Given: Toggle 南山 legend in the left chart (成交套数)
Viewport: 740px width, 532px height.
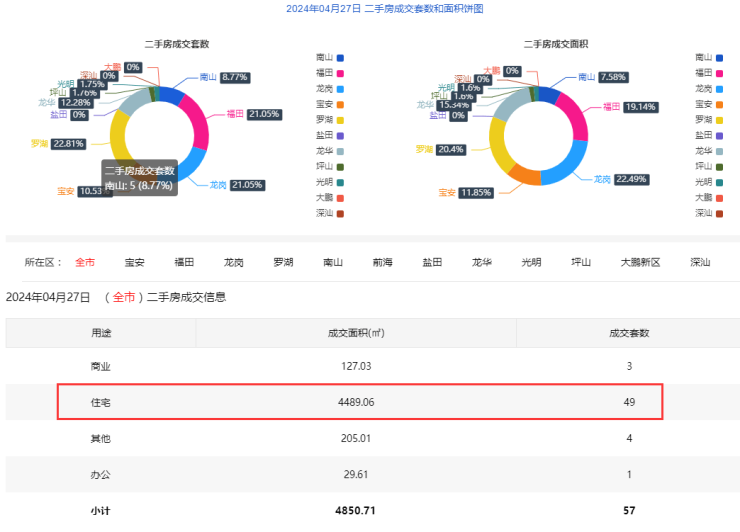Looking at the screenshot, I should (x=330, y=58).
